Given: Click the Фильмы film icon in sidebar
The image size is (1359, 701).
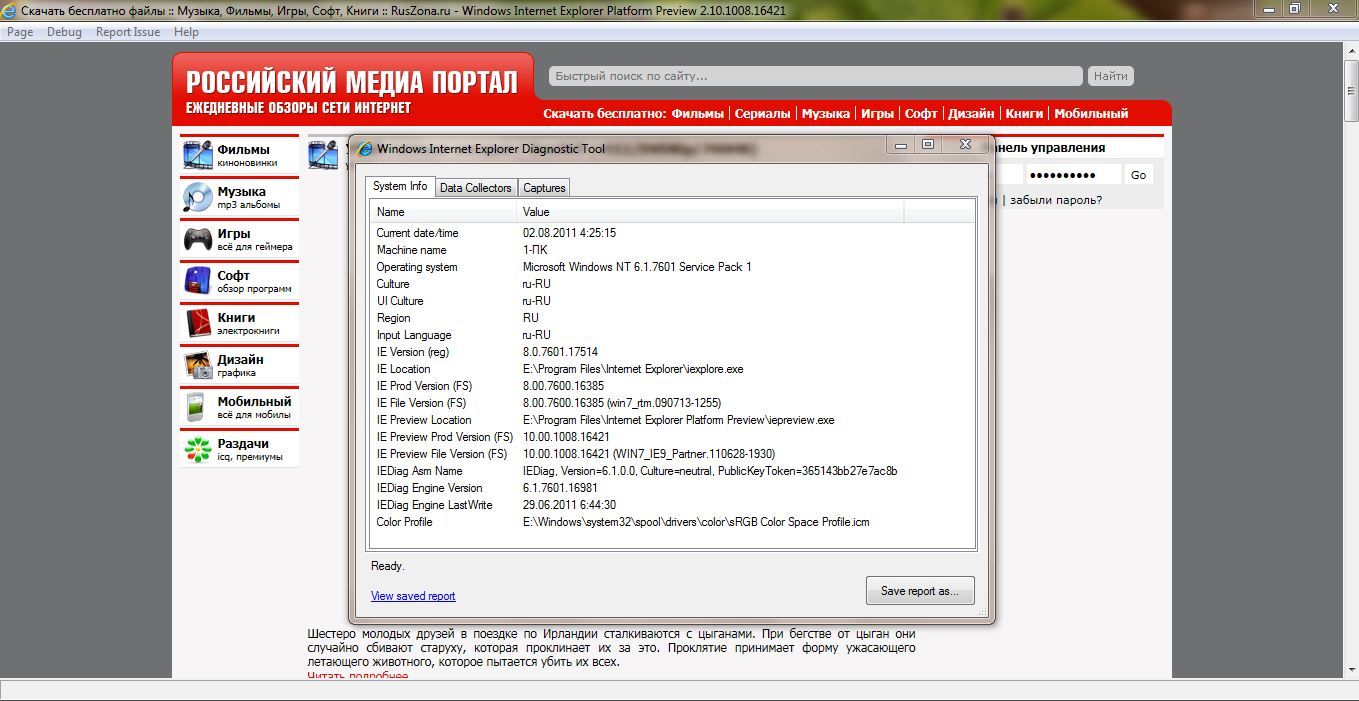Looking at the screenshot, I should (x=197, y=155).
